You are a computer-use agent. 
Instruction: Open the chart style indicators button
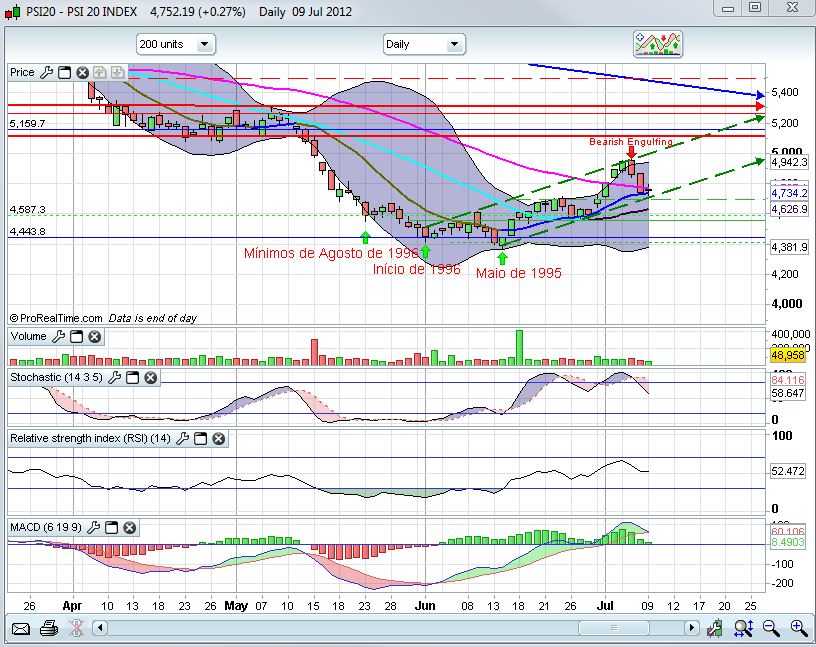[x=658, y=44]
